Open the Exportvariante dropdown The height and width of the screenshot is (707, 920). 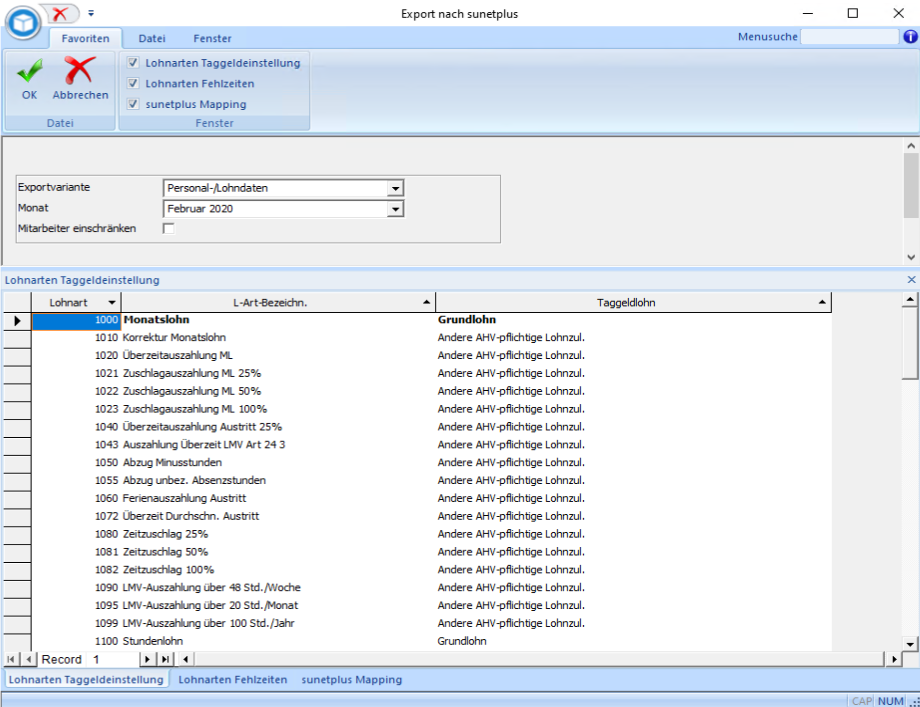point(395,188)
